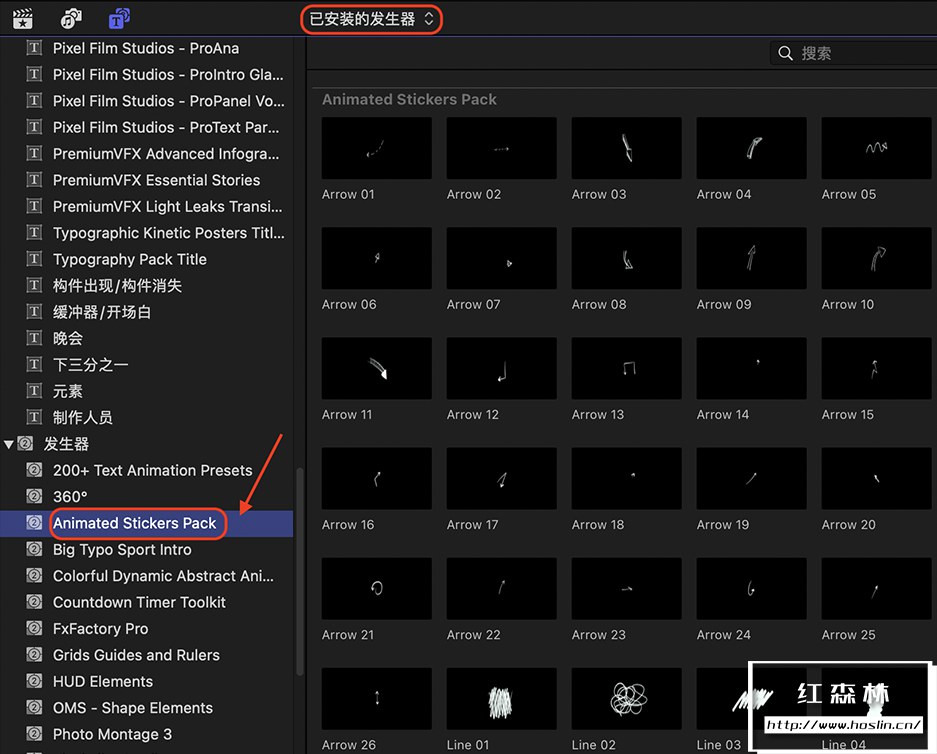
Task: Click the 搜索 search field
Action: pyautogui.click(x=853, y=53)
